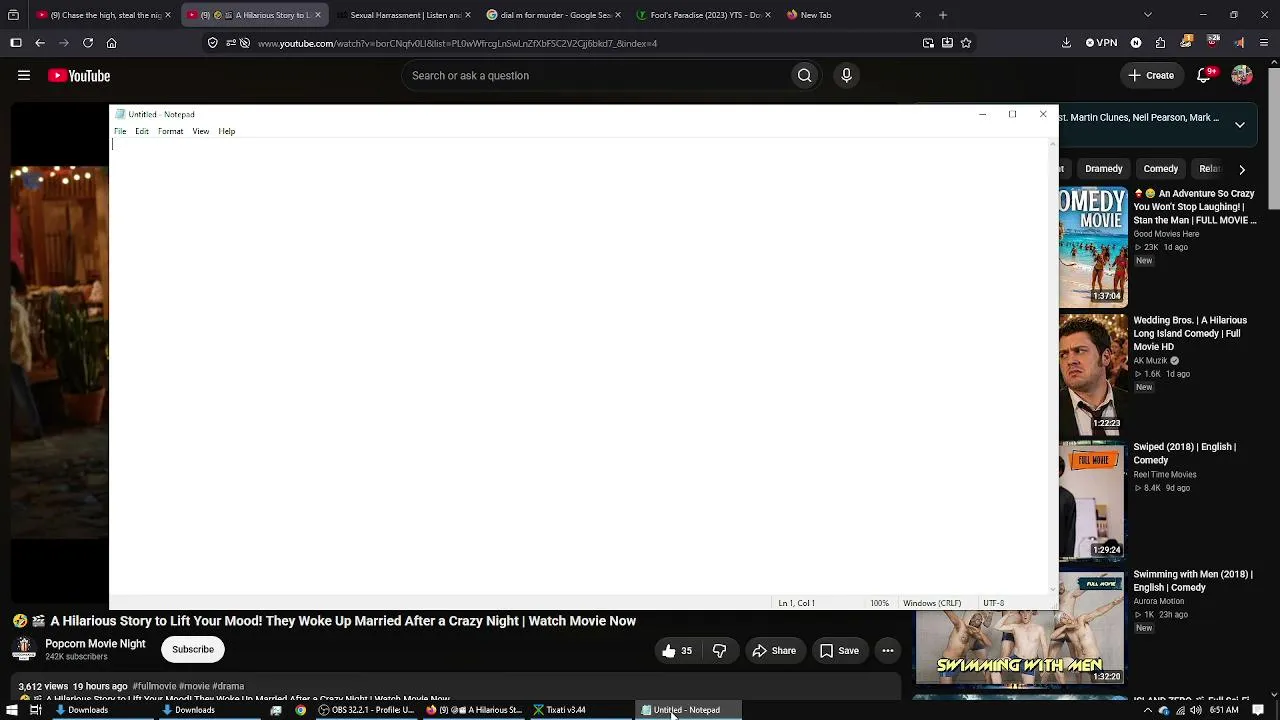Open Notepad View menu
The image size is (1280, 720).
pos(201,131)
